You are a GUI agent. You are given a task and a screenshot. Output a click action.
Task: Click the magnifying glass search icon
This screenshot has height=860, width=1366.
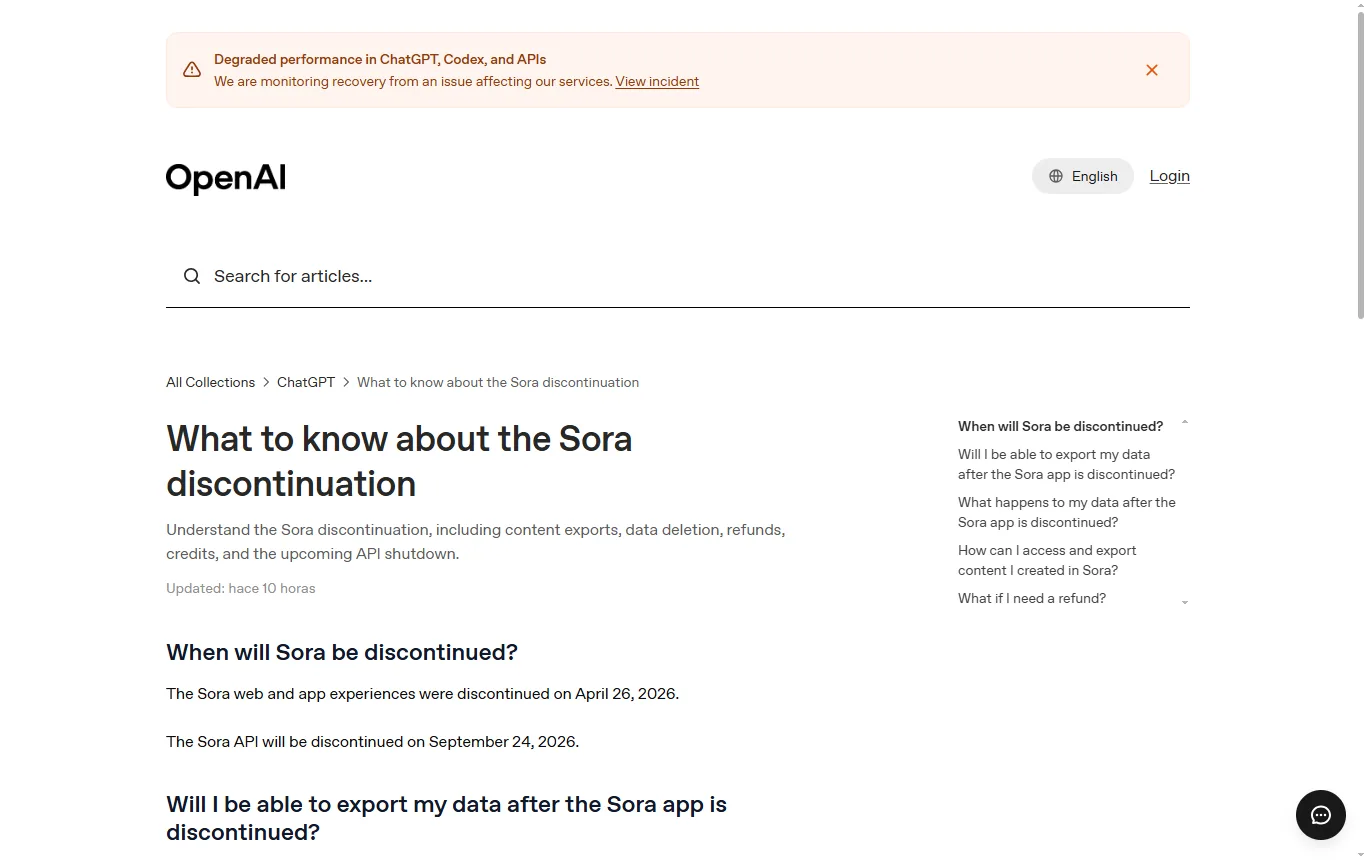[x=192, y=276]
